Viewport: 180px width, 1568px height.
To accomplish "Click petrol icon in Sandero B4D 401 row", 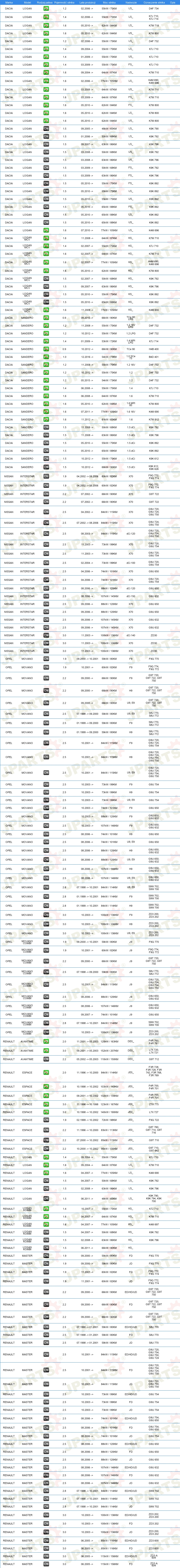I will tap(46, 357).
